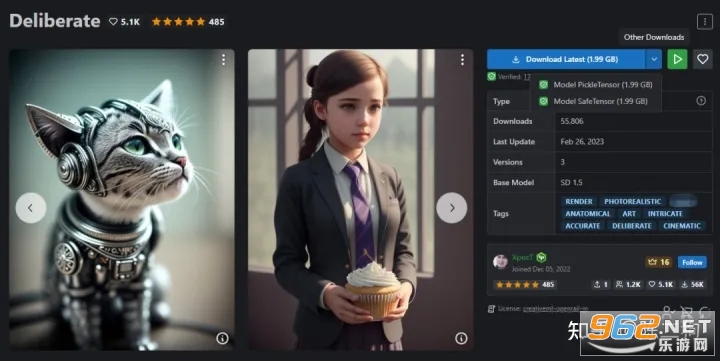Expand the download options dropdown arrow
This screenshot has height=361, width=720.
653,59
